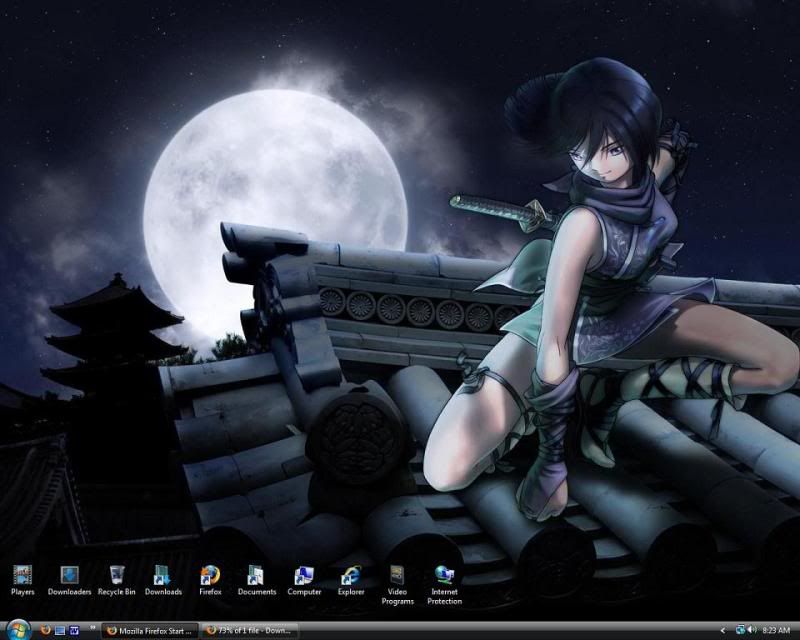Launch Firefox from the Quick Launch bar

coord(45,631)
